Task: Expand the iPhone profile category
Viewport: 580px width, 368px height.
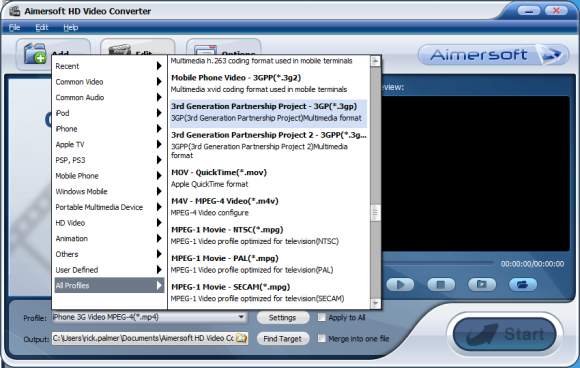Action: click(109, 129)
